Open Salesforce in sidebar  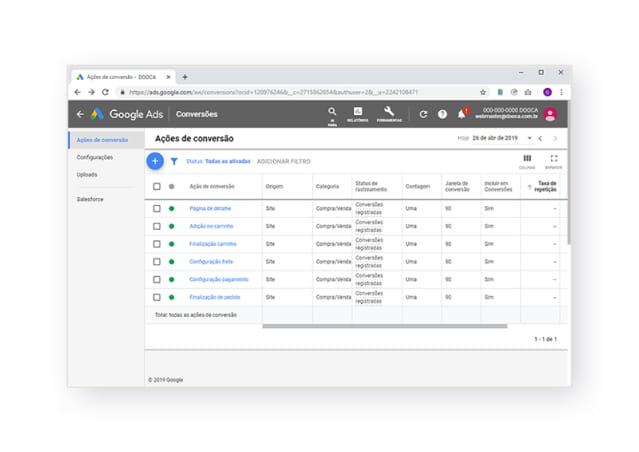tap(90, 199)
